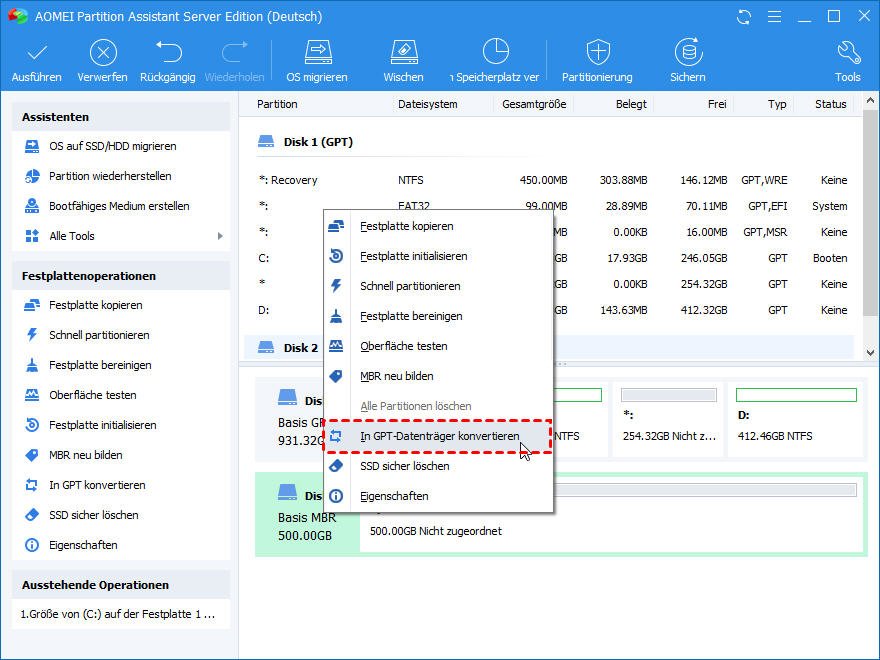Start Partition wiederherstellen wizard
Screen dimensions: 880x660
pos(110,176)
